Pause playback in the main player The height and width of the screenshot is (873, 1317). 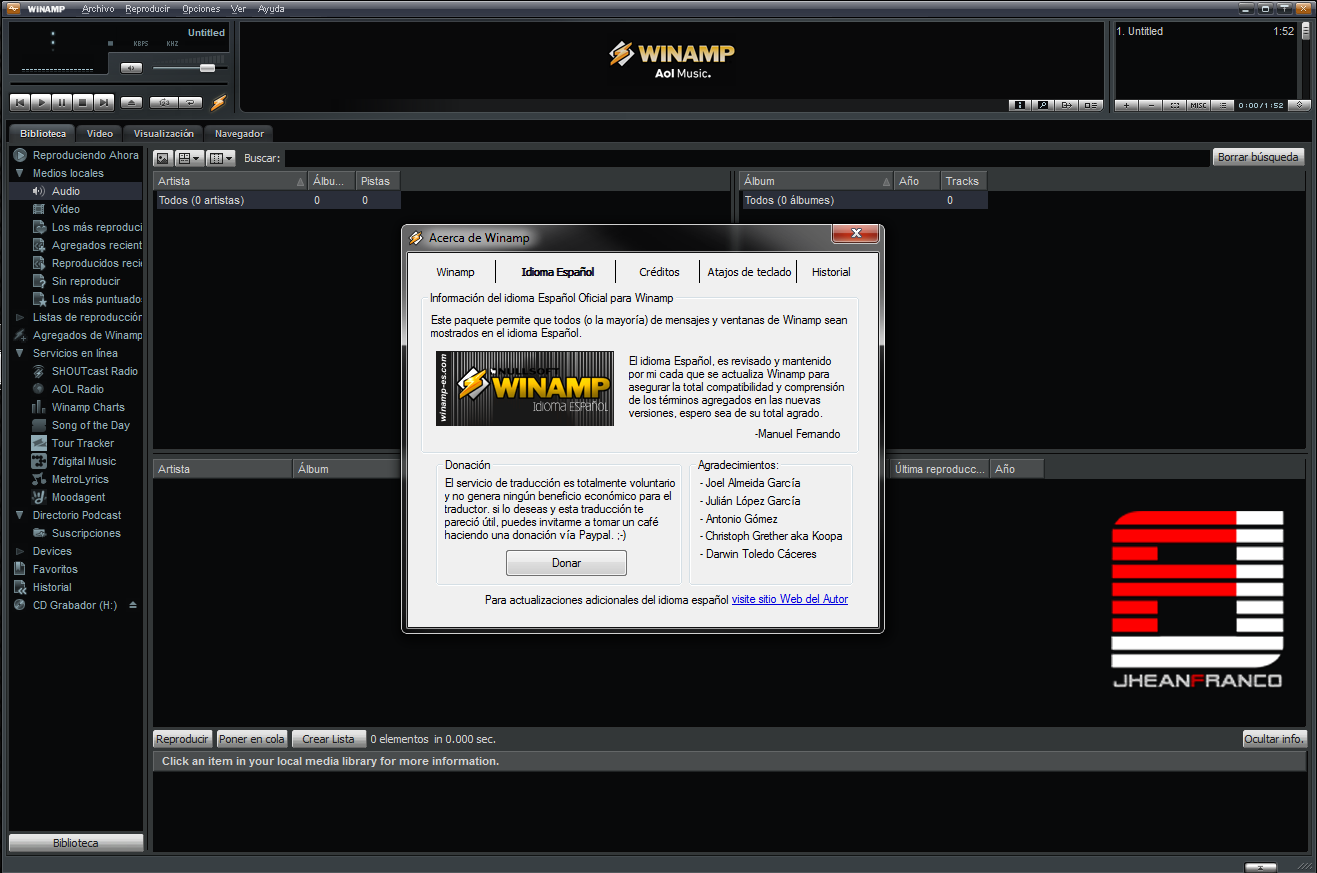pos(62,102)
